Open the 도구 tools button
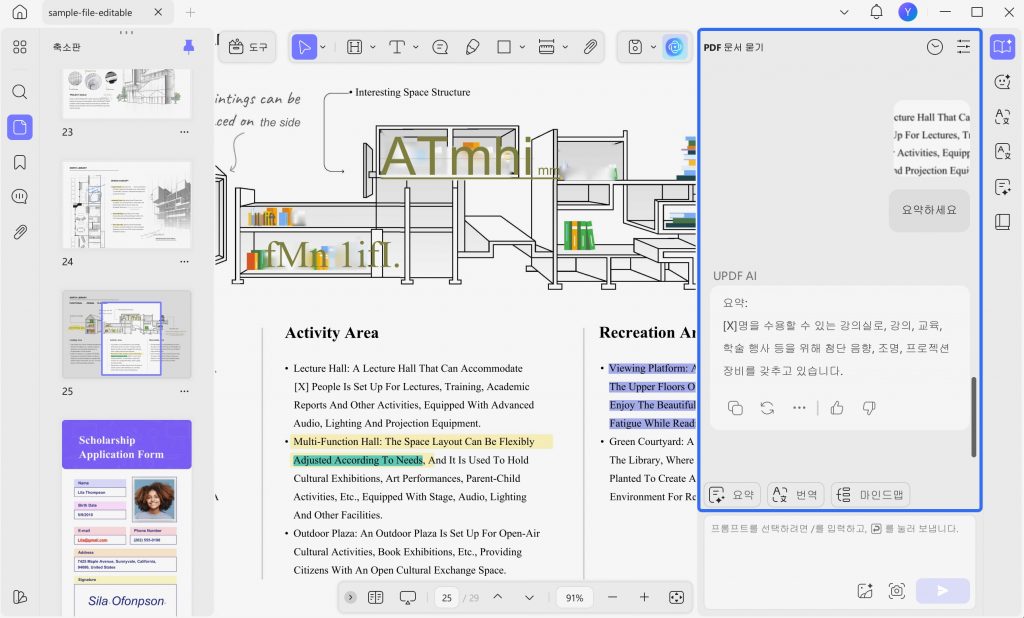 pyautogui.click(x=248, y=47)
